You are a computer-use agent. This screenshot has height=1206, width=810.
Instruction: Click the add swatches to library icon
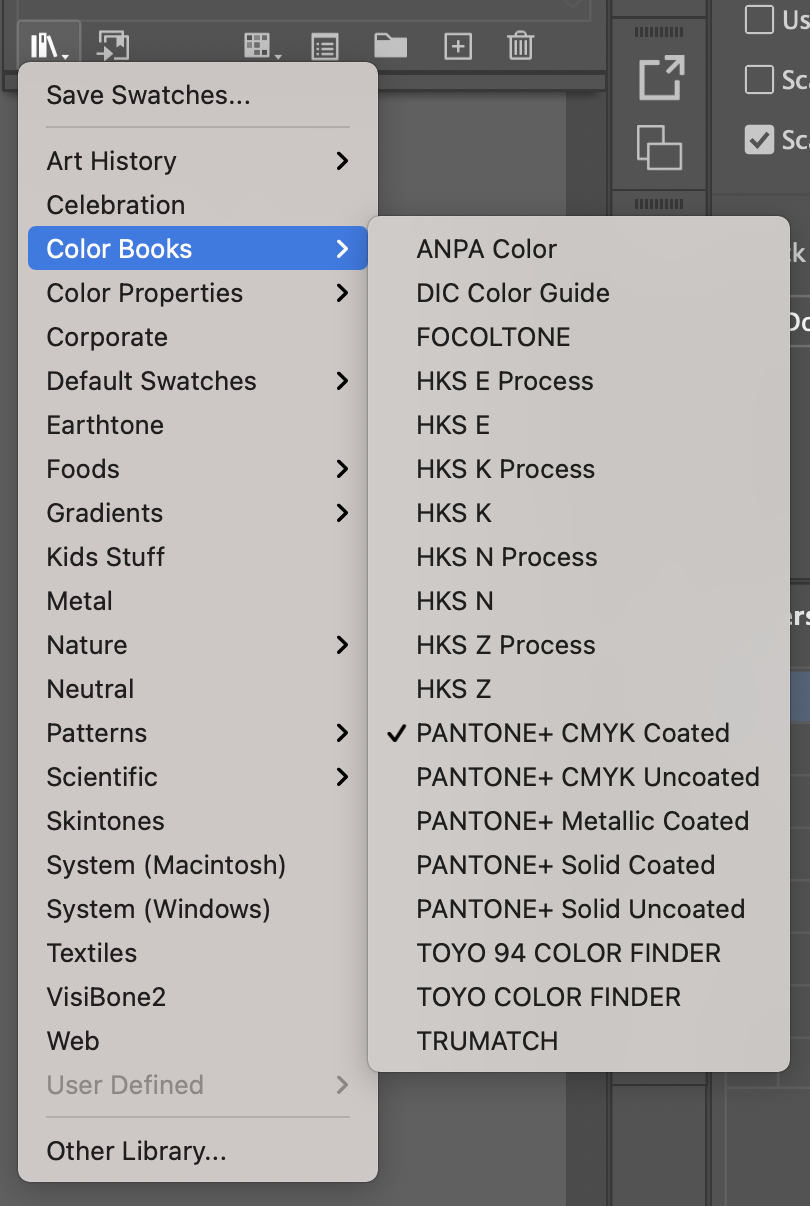pyautogui.click(x=113, y=46)
